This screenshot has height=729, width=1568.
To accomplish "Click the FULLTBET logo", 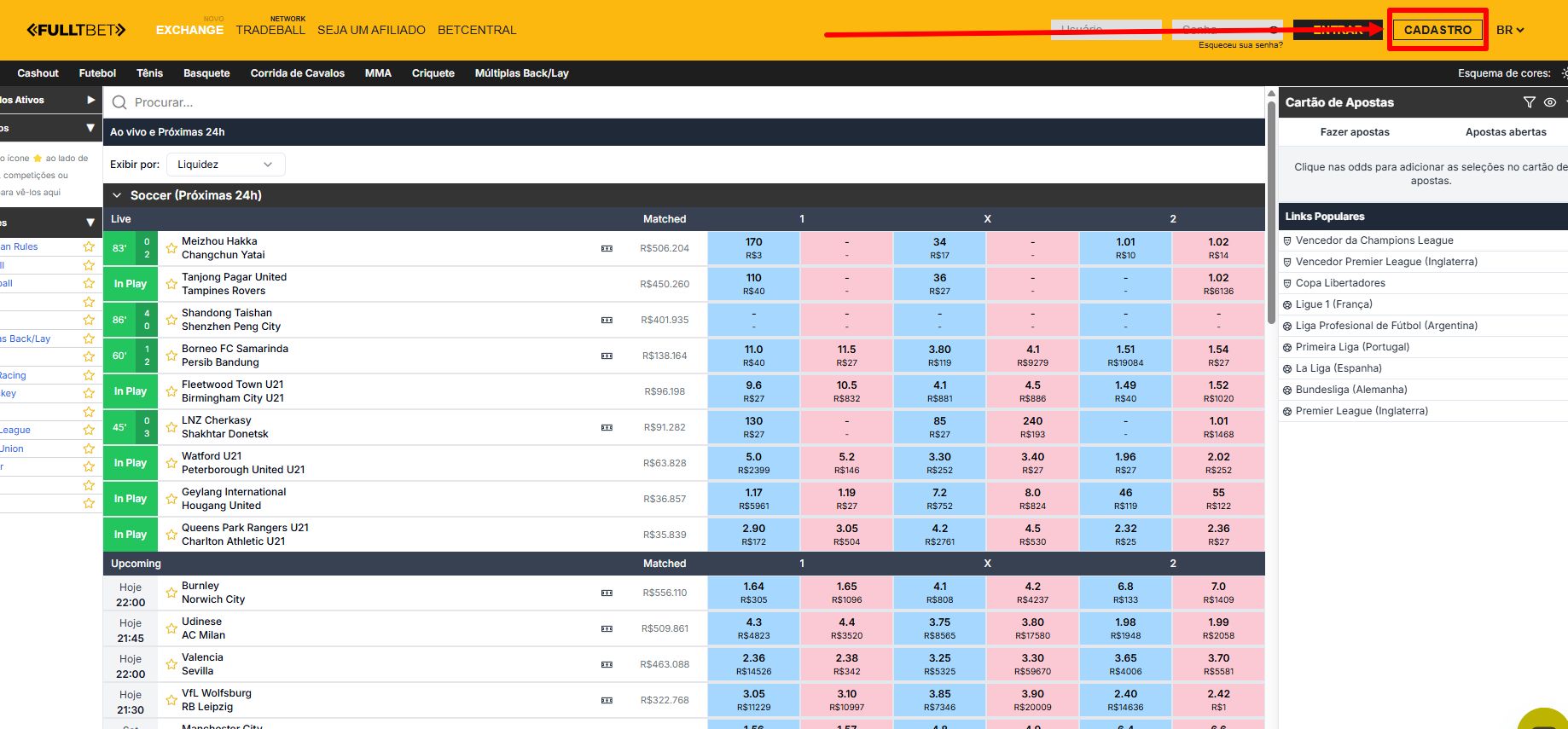I will coord(76,30).
